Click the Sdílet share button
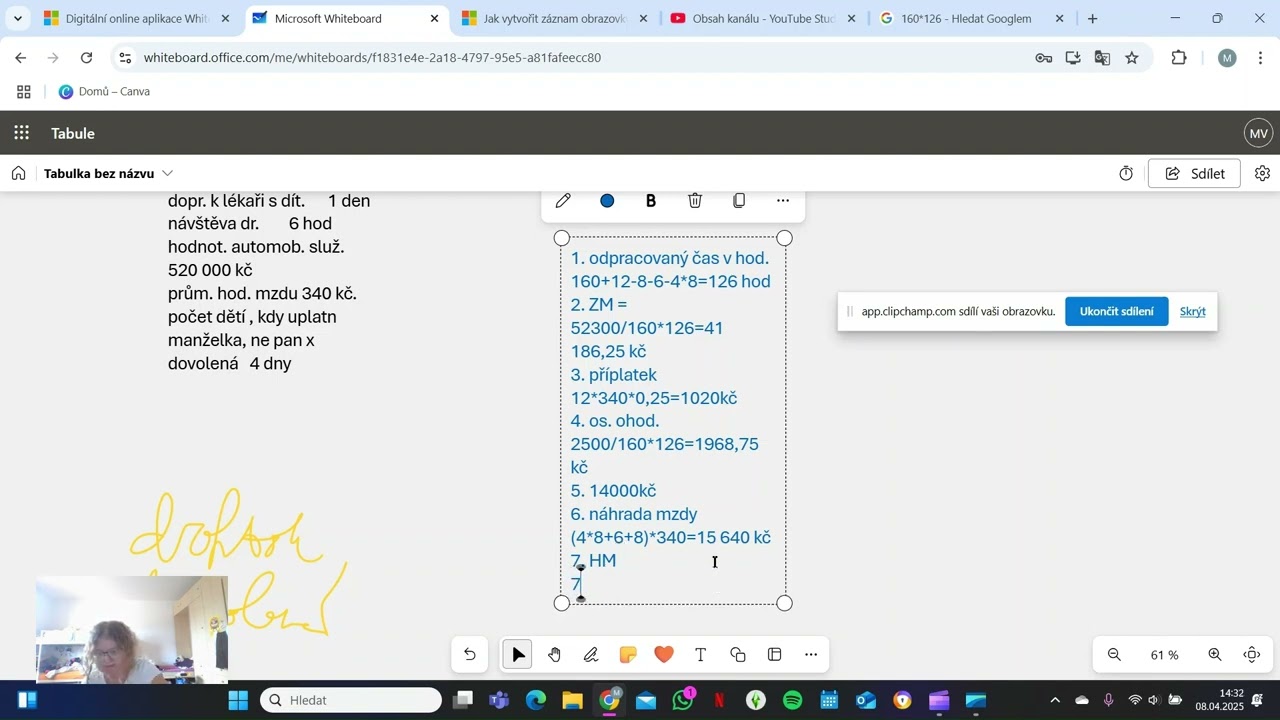This screenshot has width=1280, height=720. tap(1194, 174)
